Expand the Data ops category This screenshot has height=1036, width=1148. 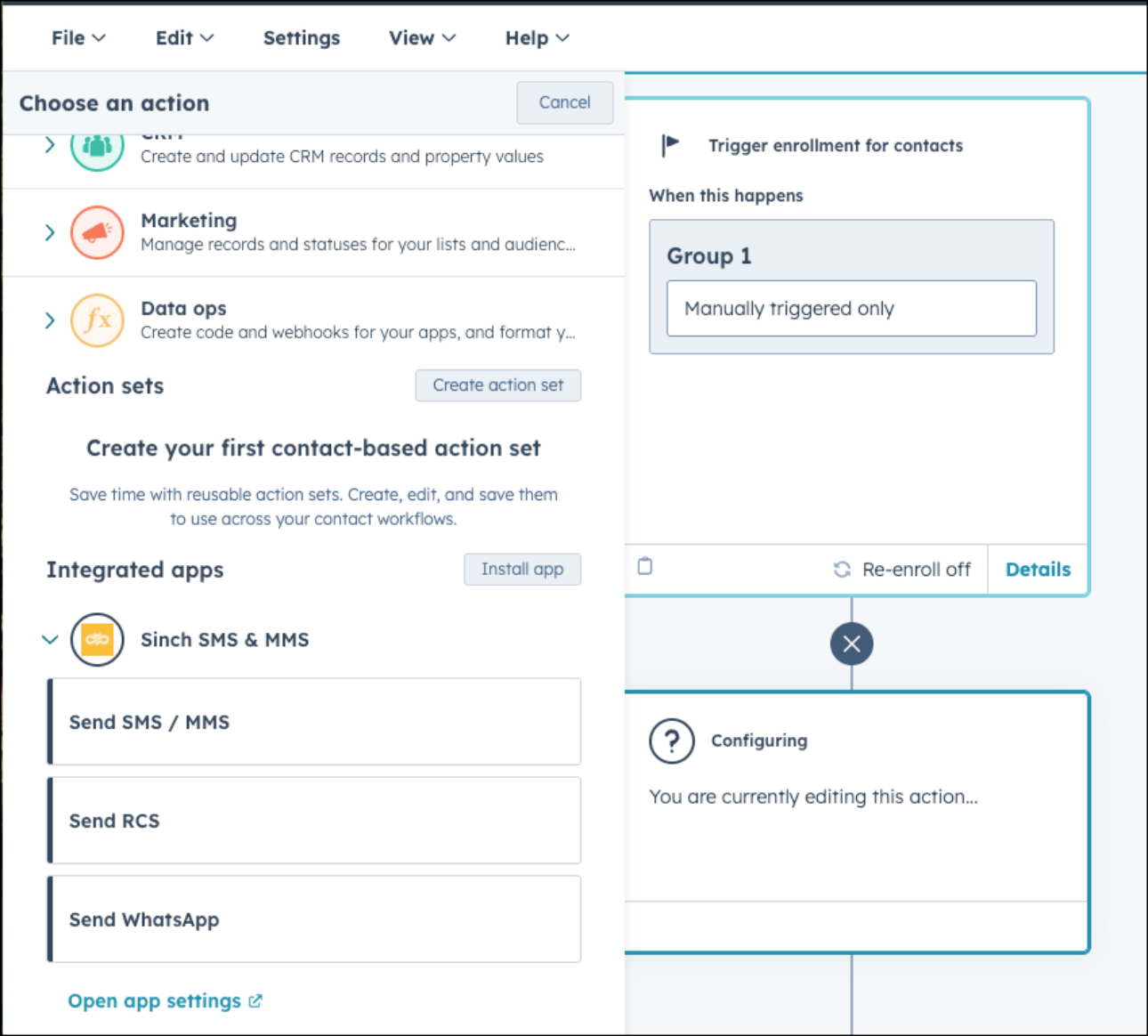click(50, 320)
